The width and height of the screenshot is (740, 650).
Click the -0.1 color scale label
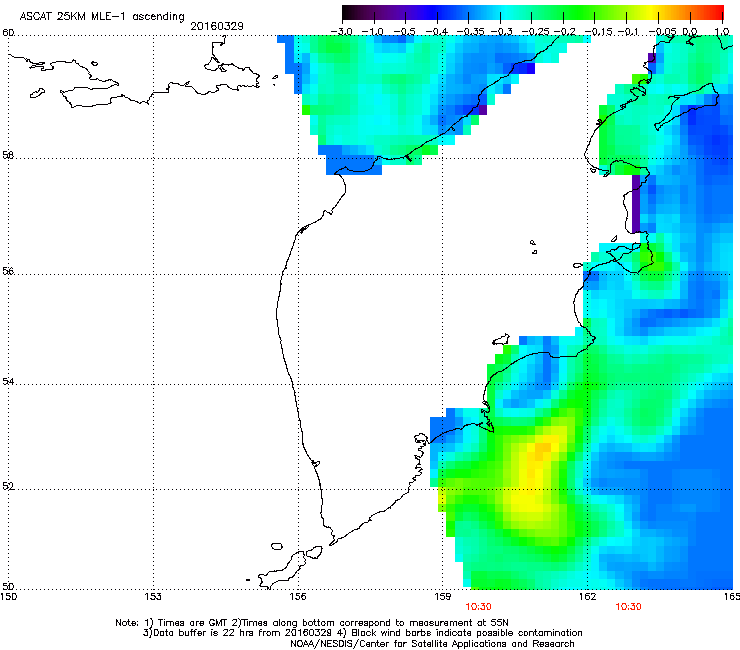point(628,32)
